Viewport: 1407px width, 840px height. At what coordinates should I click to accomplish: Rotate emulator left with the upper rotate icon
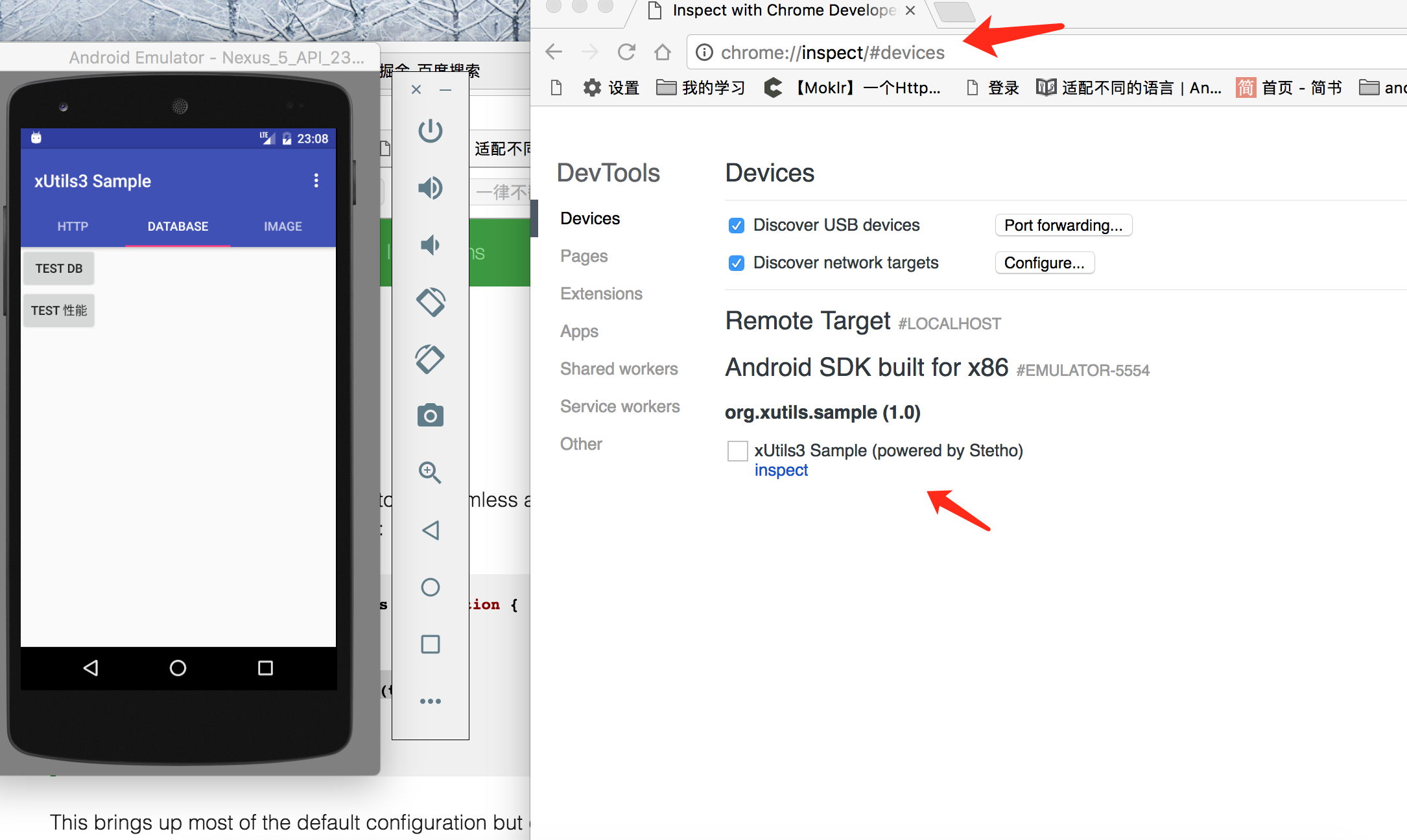click(431, 302)
